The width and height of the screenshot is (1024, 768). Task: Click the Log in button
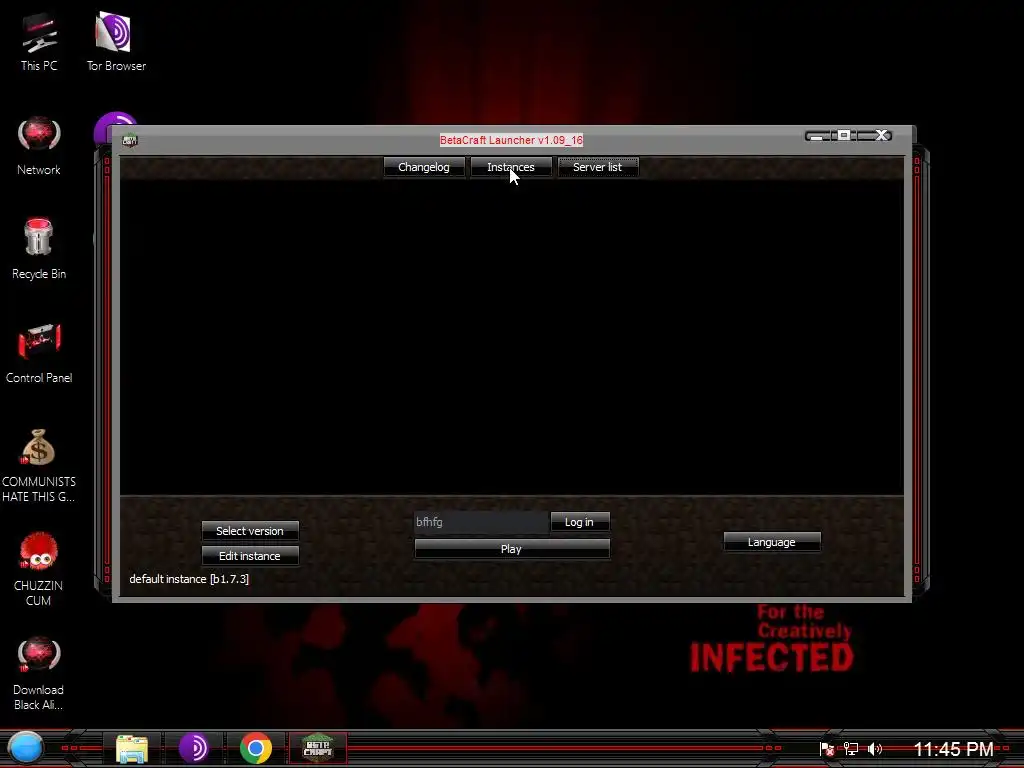[x=580, y=522]
